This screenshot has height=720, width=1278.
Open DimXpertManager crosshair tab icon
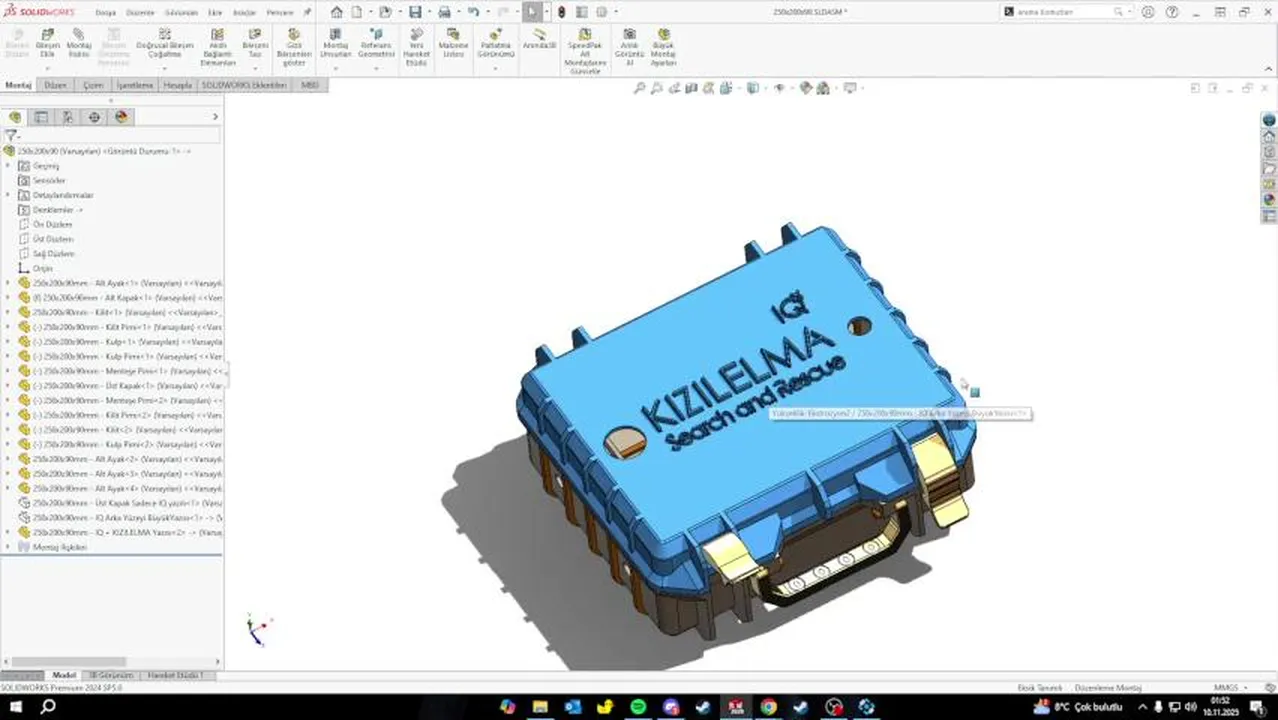pyautogui.click(x=95, y=117)
